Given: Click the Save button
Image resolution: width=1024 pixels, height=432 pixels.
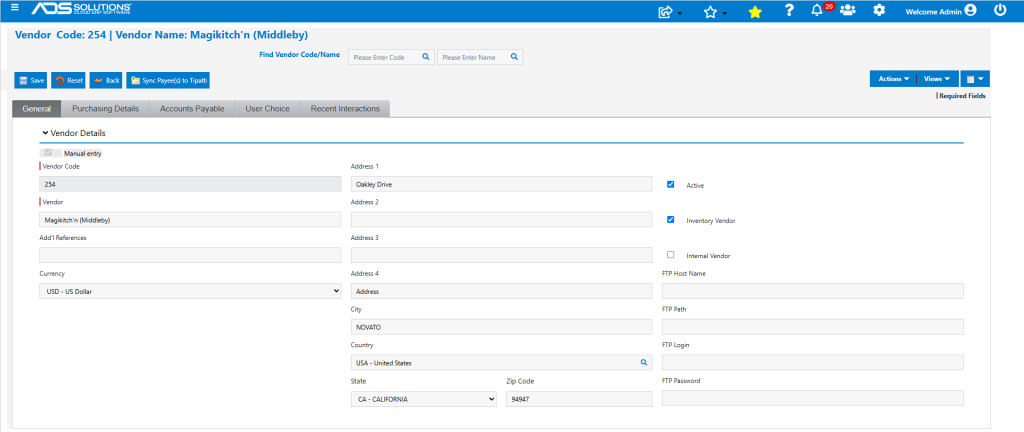Looking at the screenshot, I should [31, 80].
